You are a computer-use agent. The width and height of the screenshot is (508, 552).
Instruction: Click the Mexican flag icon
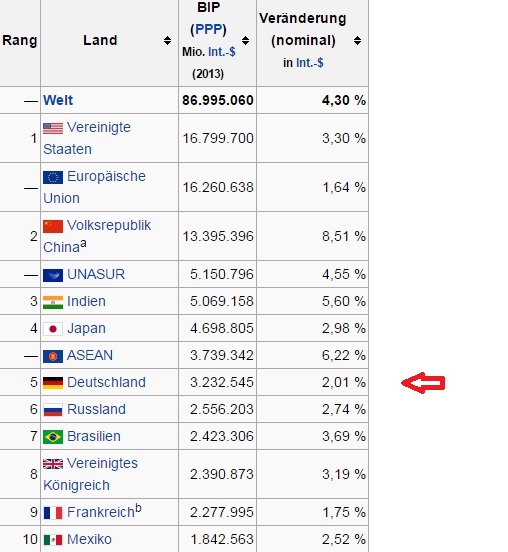[53, 540]
